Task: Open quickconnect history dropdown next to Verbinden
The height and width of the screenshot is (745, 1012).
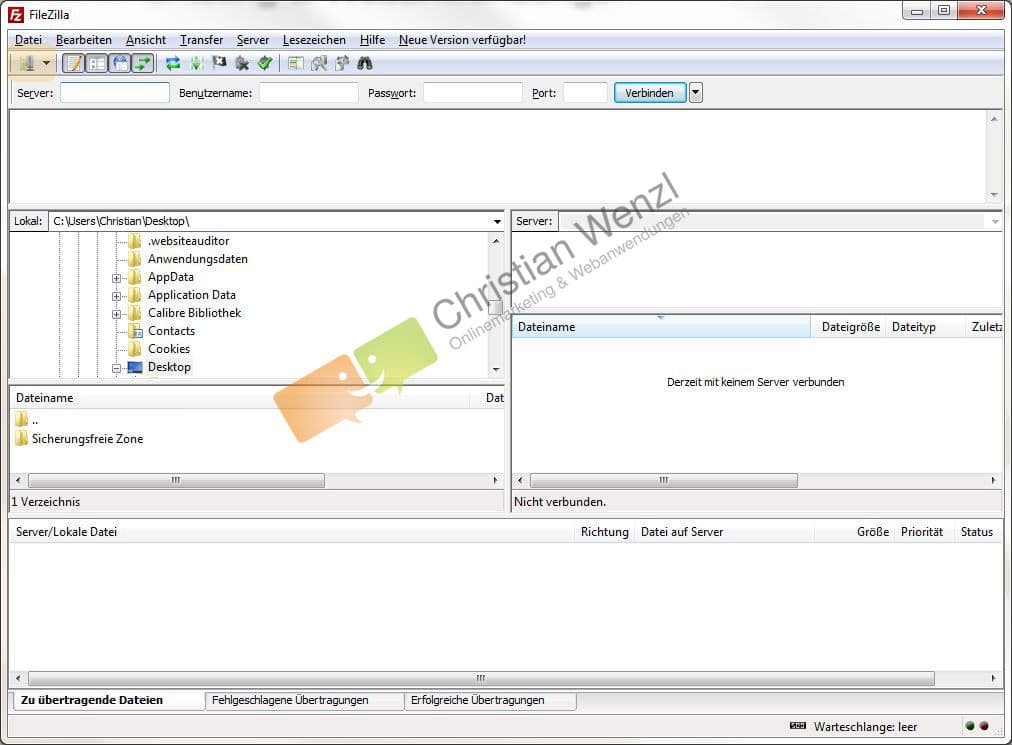Action: click(695, 93)
